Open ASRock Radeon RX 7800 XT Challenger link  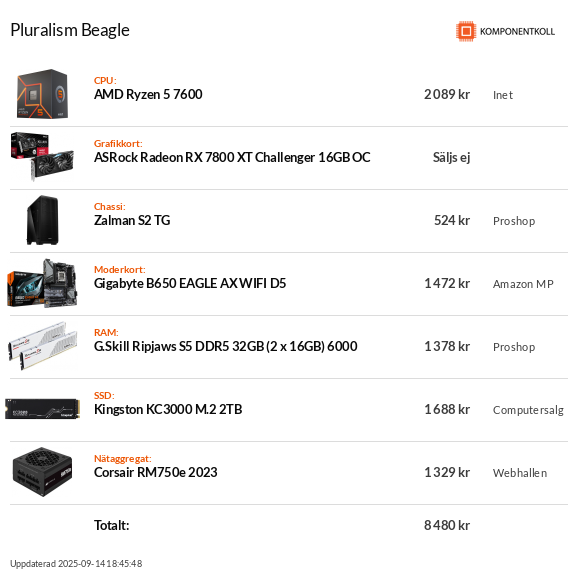232,157
